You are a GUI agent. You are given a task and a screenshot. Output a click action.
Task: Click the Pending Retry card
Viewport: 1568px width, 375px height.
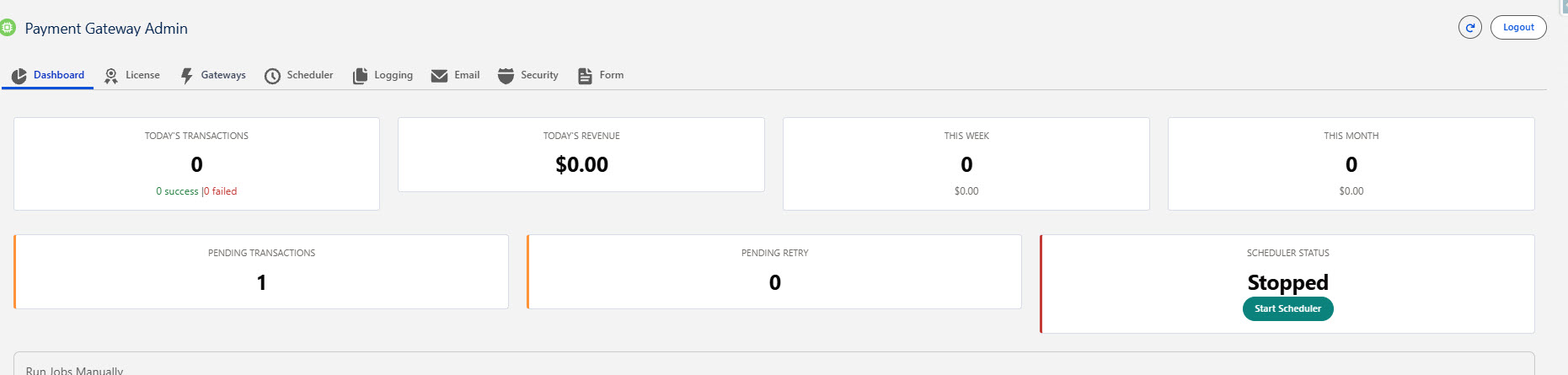pyautogui.click(x=774, y=271)
